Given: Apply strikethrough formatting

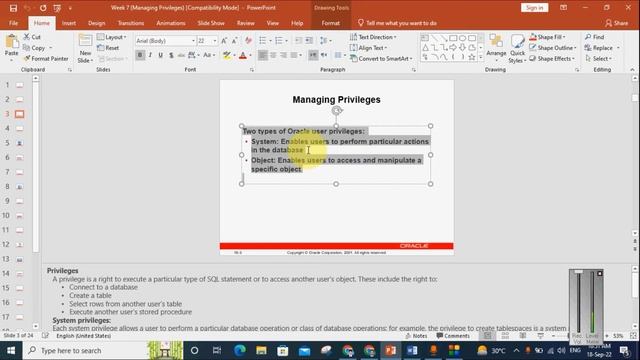Looking at the screenshot, I should point(181,55).
